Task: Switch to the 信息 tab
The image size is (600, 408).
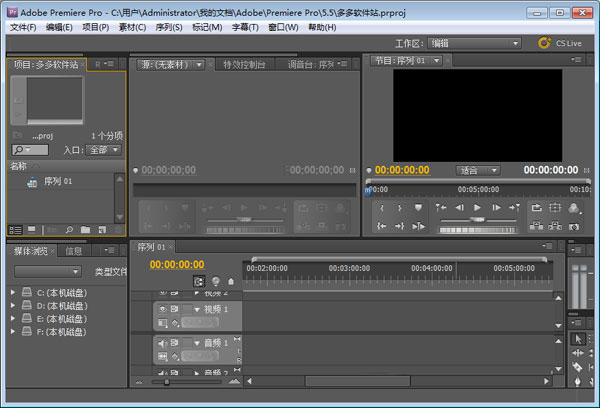Action: click(74, 251)
